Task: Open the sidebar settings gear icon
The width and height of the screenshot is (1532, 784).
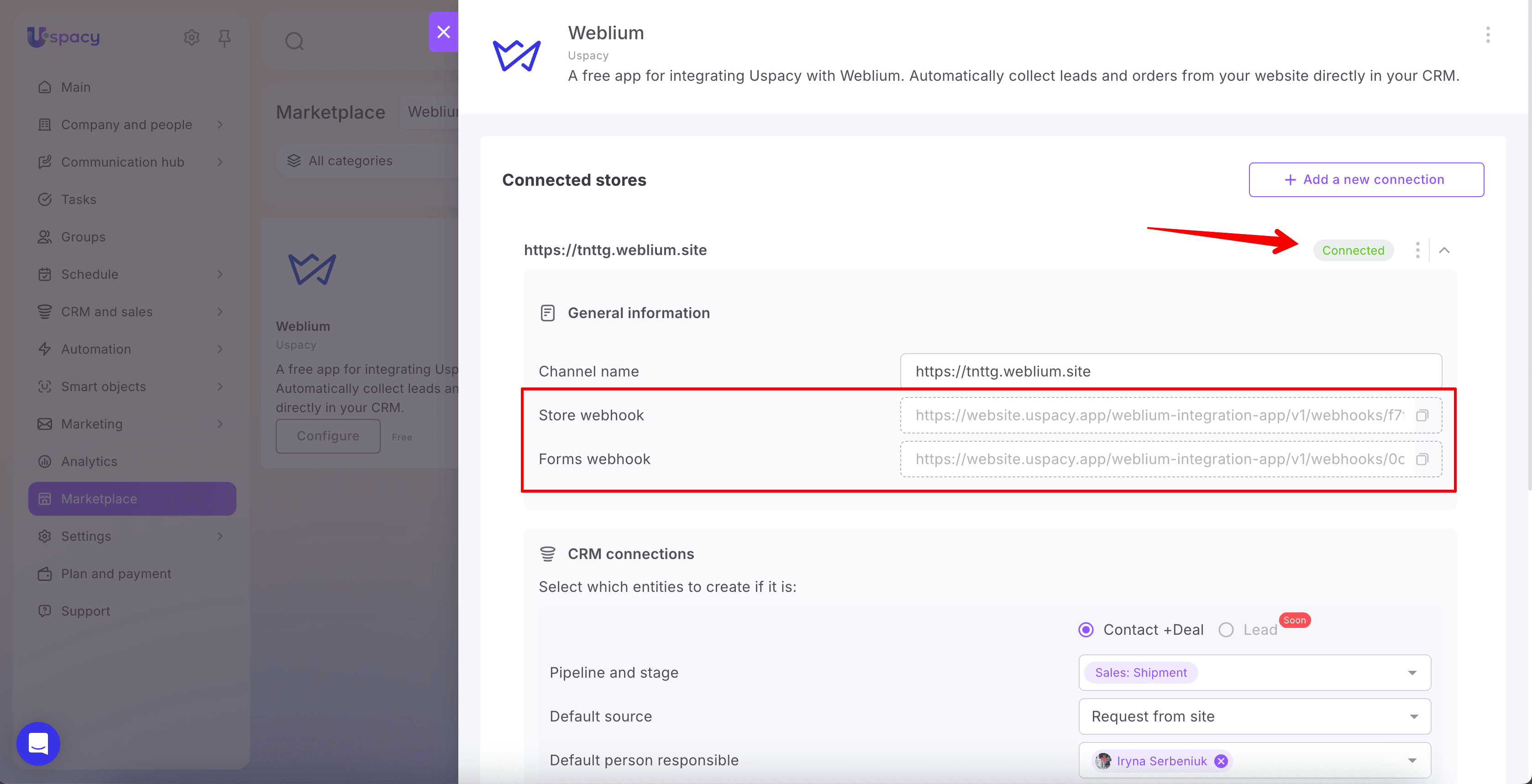Action: tap(191, 37)
